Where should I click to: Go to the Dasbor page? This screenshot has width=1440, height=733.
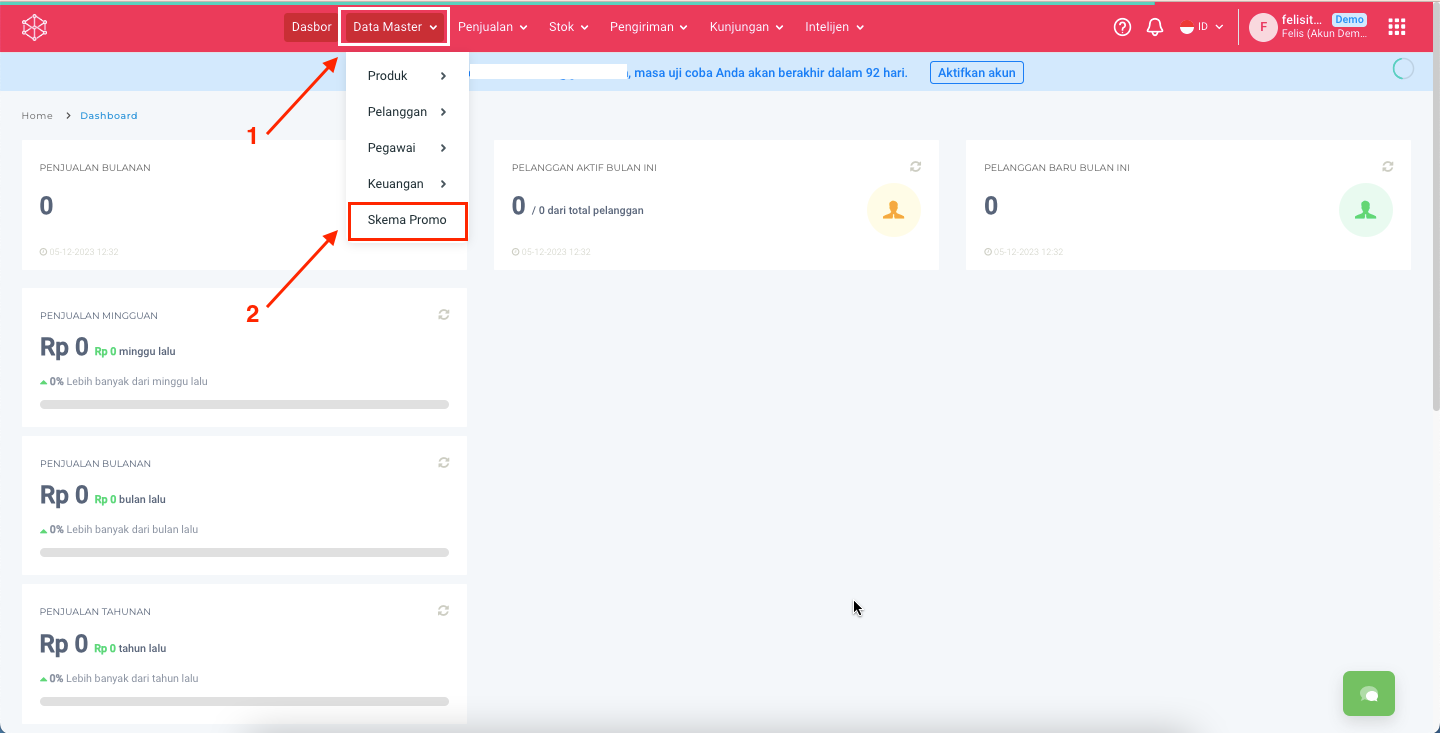point(311,28)
